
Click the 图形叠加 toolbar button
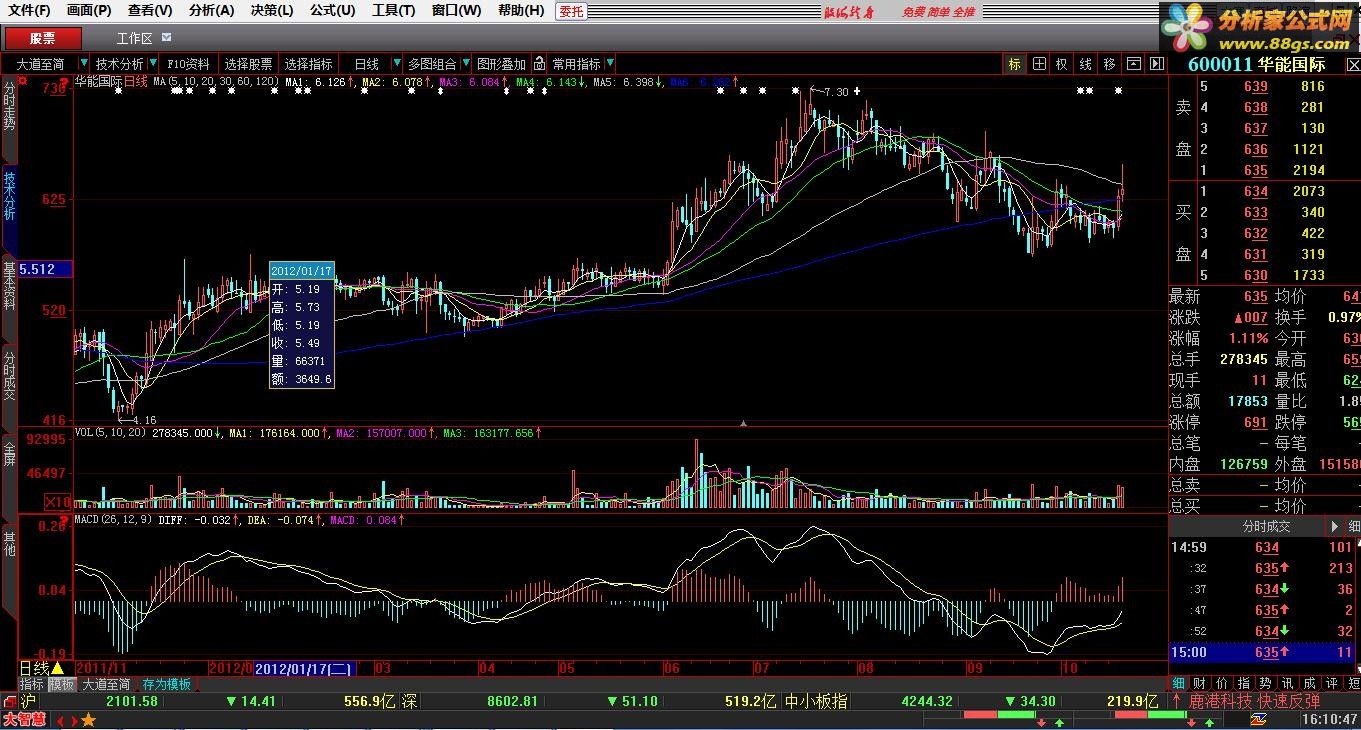(x=501, y=64)
